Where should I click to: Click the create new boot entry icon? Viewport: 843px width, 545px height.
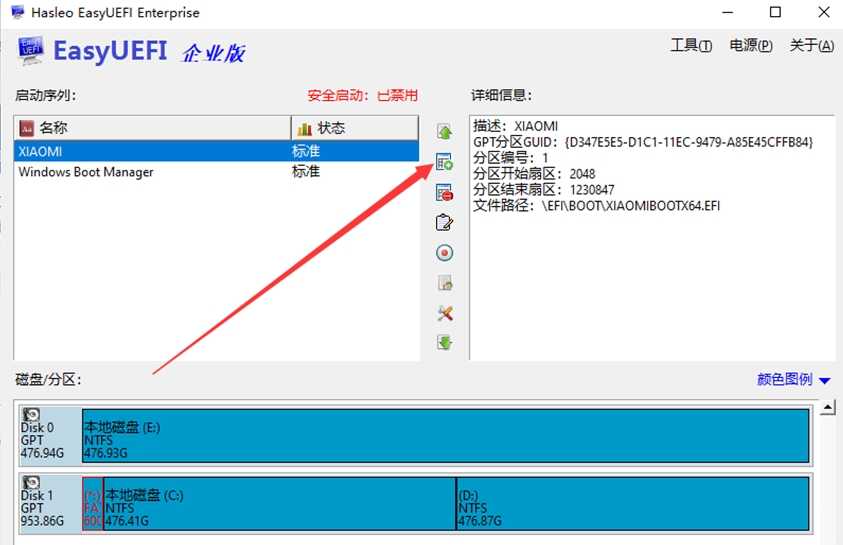(x=445, y=162)
